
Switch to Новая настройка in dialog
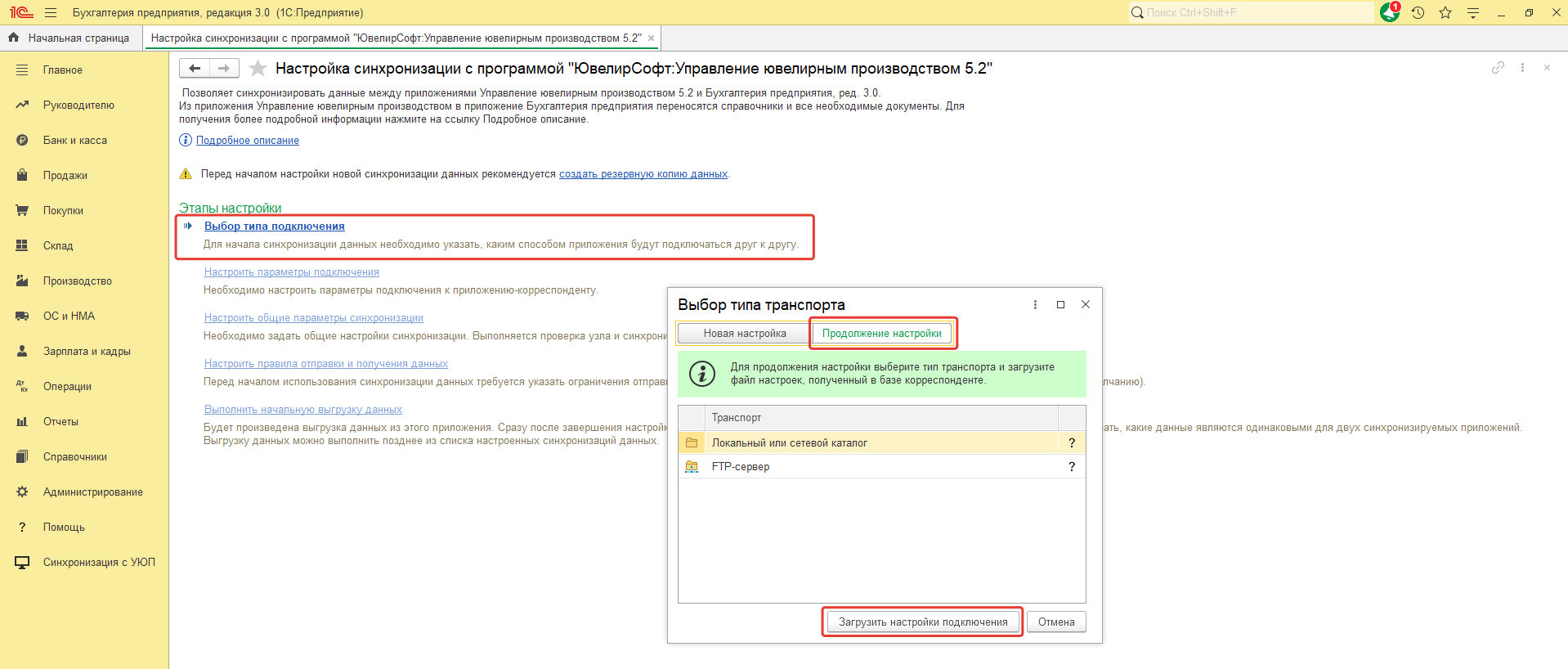click(x=745, y=333)
